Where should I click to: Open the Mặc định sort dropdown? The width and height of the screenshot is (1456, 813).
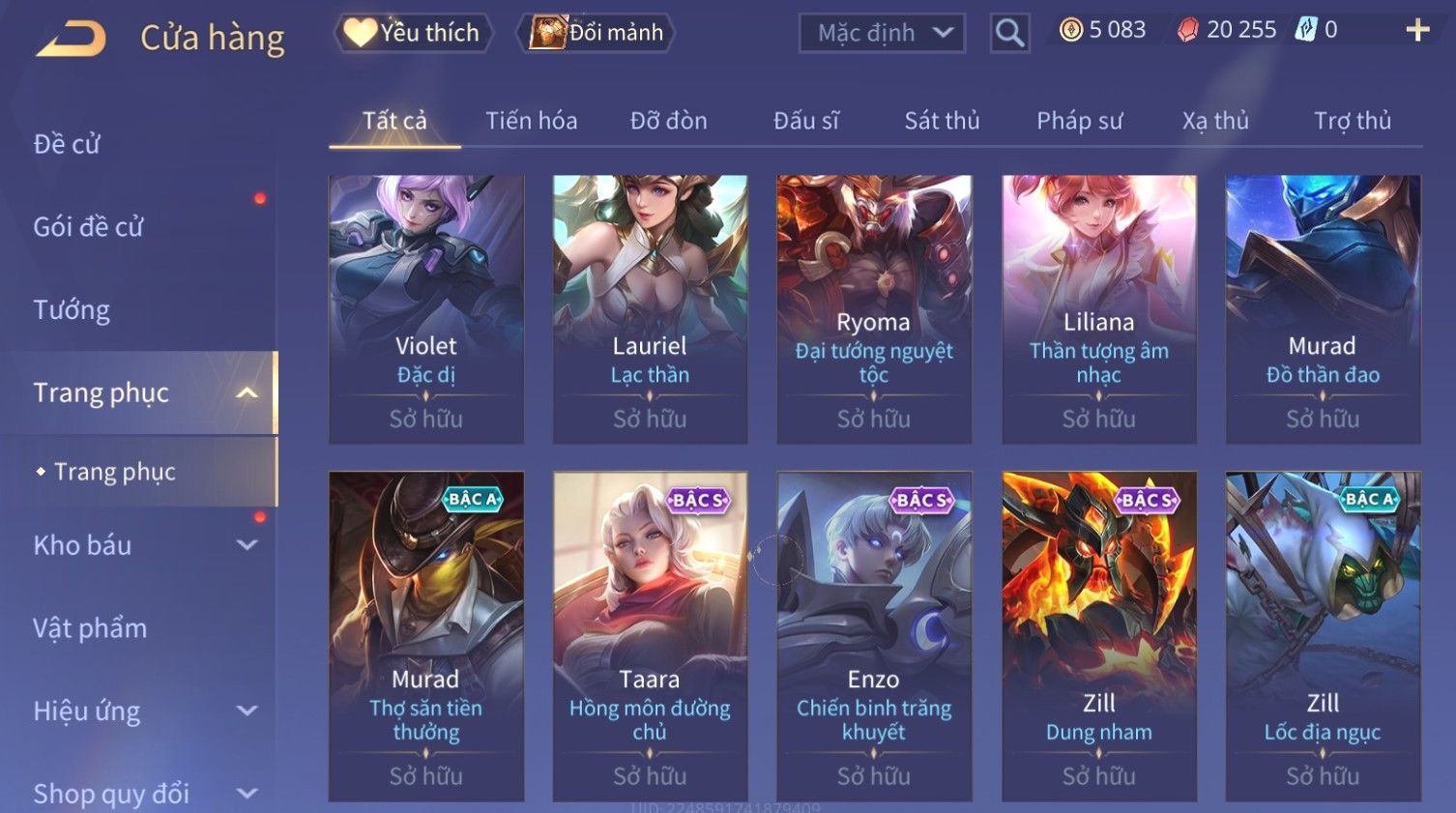(882, 34)
